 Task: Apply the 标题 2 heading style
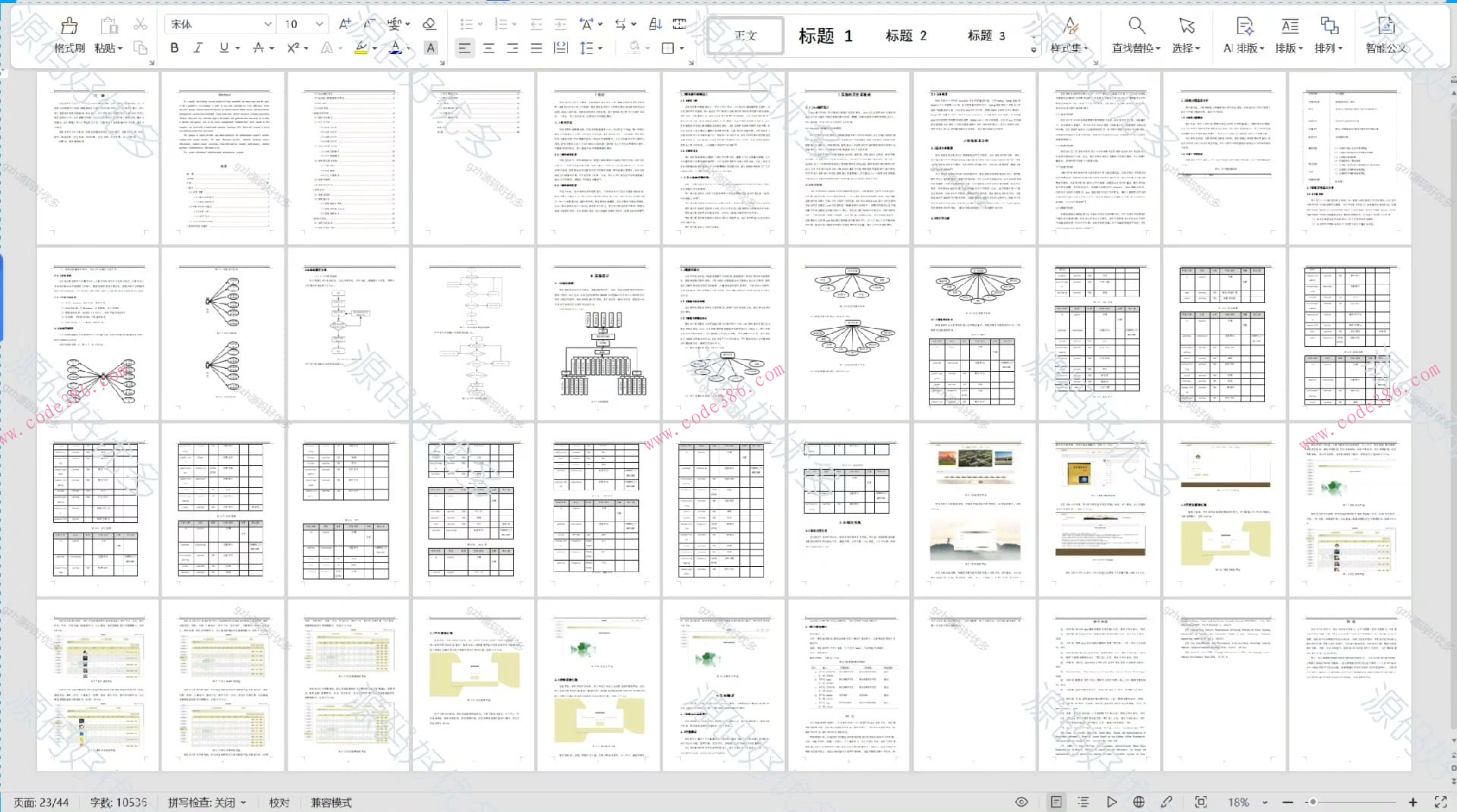[905, 36]
